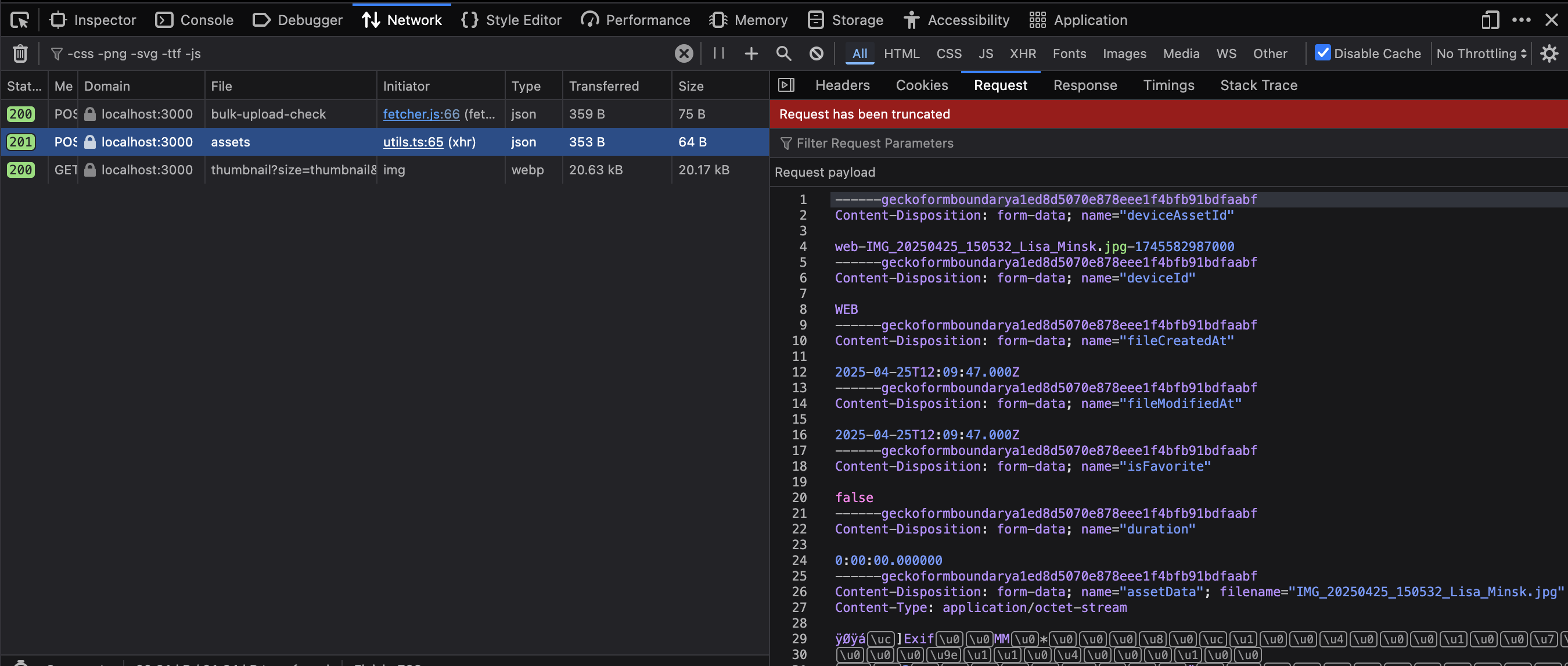Toggle Disable Cache checkbox
1568x666 pixels.
coord(1322,53)
